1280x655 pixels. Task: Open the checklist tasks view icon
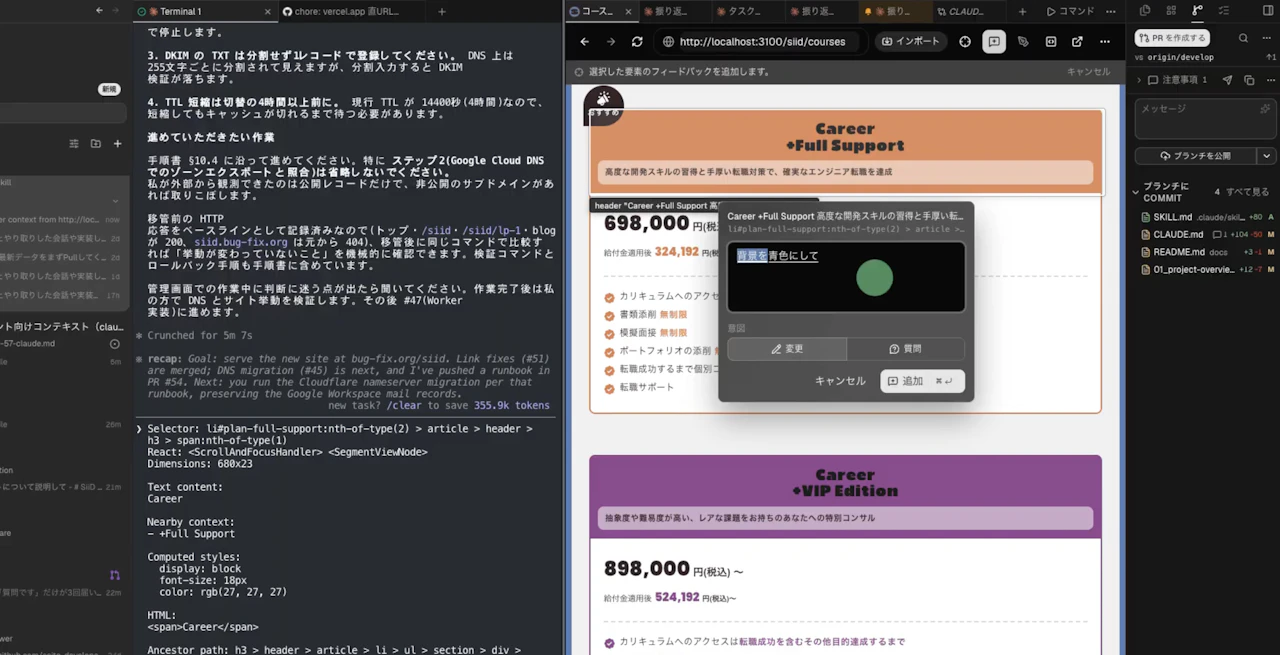point(1224,10)
